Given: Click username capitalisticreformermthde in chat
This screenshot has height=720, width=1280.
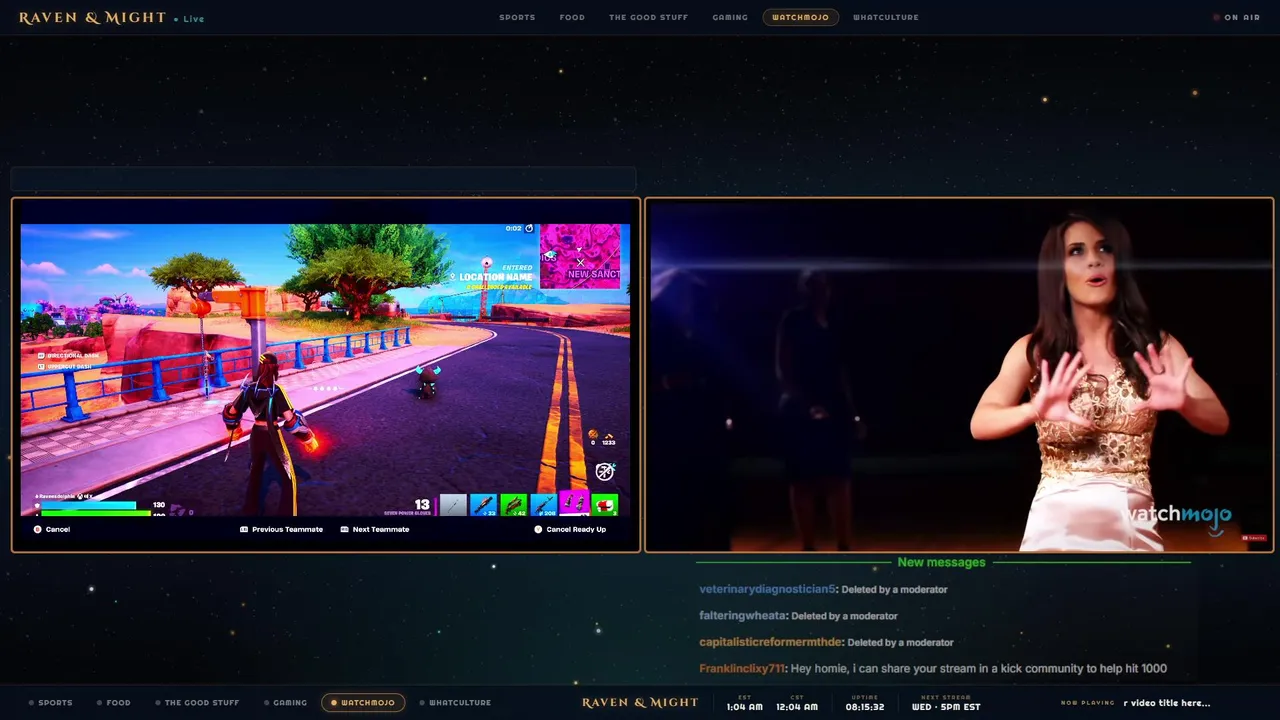Looking at the screenshot, I should click(x=770, y=642).
